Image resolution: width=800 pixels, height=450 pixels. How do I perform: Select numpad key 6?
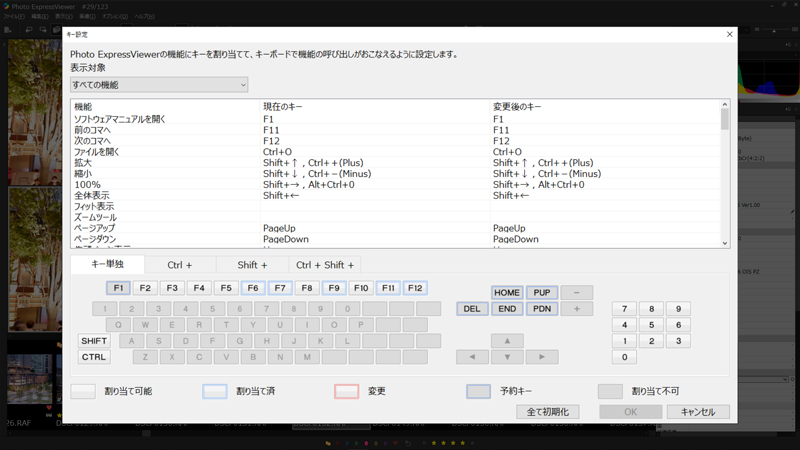point(679,325)
